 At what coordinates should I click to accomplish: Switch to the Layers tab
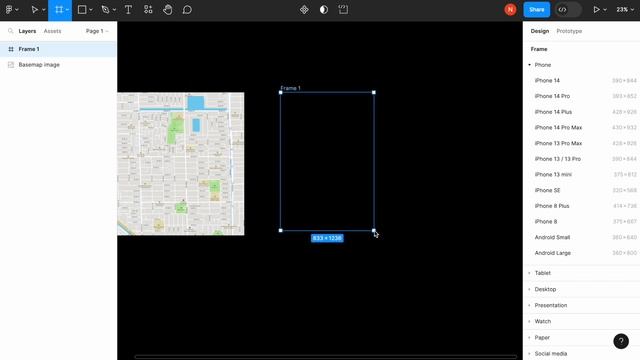pyautogui.click(x=27, y=31)
